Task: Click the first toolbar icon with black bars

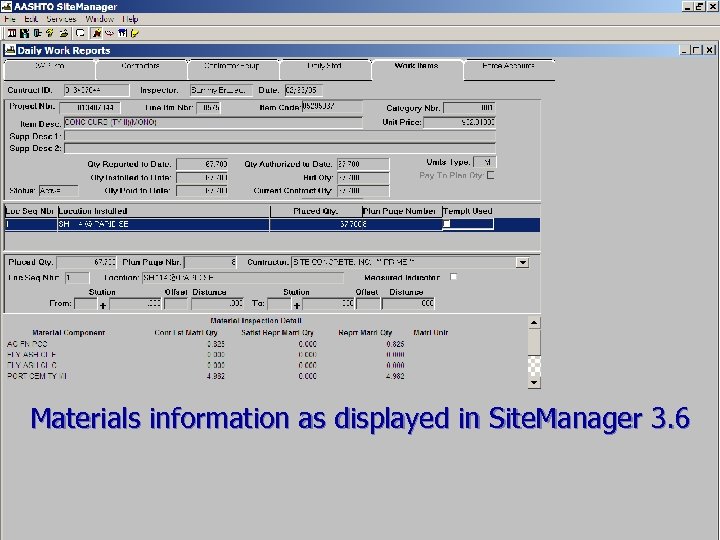Action: (12, 33)
